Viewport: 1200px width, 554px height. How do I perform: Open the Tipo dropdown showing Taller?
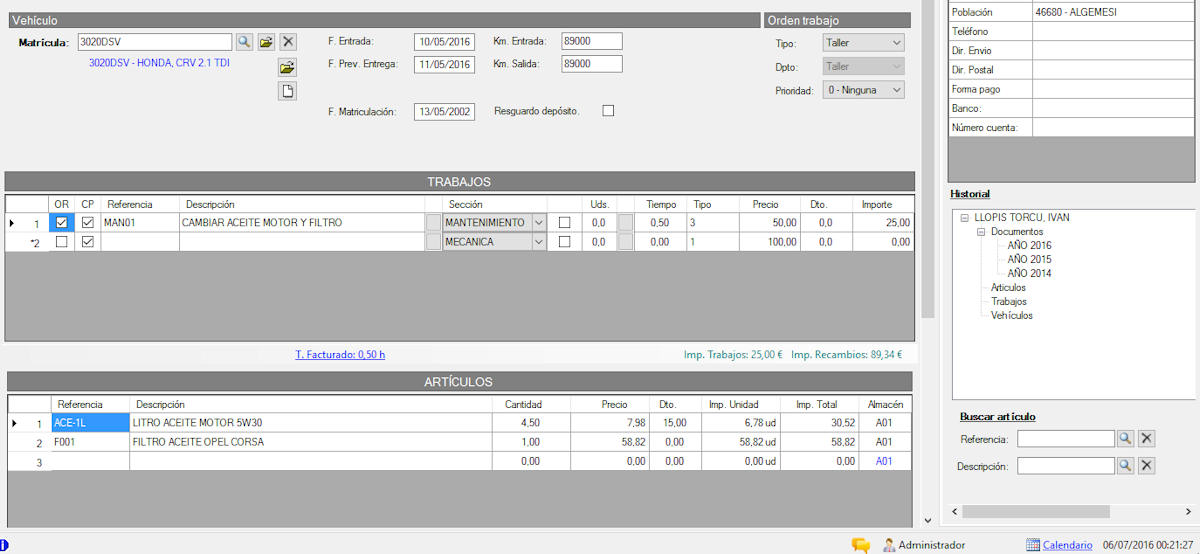tap(863, 42)
